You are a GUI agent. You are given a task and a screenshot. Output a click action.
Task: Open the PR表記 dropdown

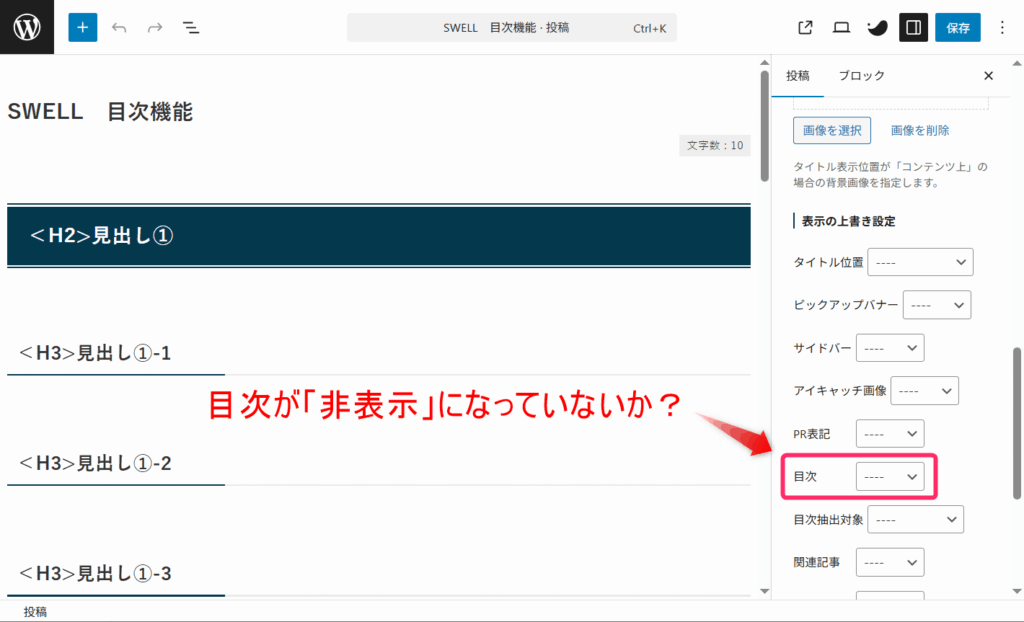[889, 434]
